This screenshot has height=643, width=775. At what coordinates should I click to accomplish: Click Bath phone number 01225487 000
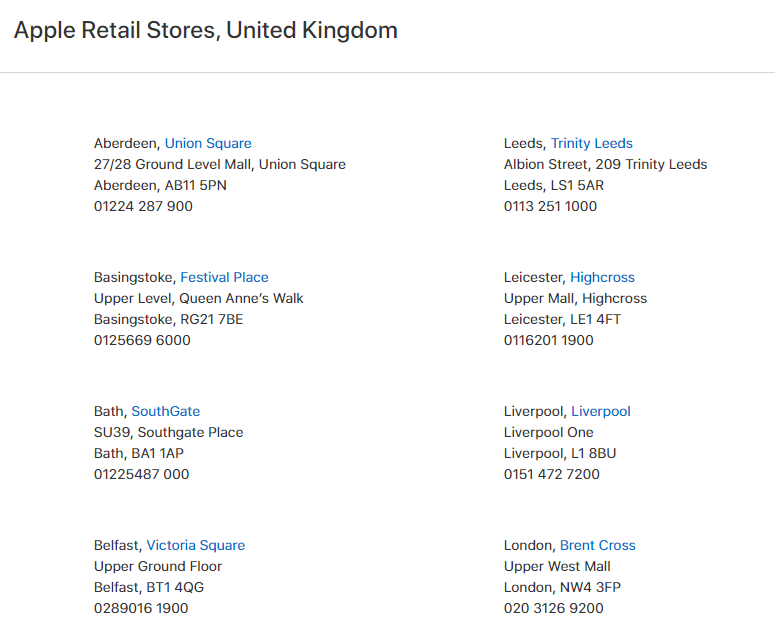pos(141,474)
